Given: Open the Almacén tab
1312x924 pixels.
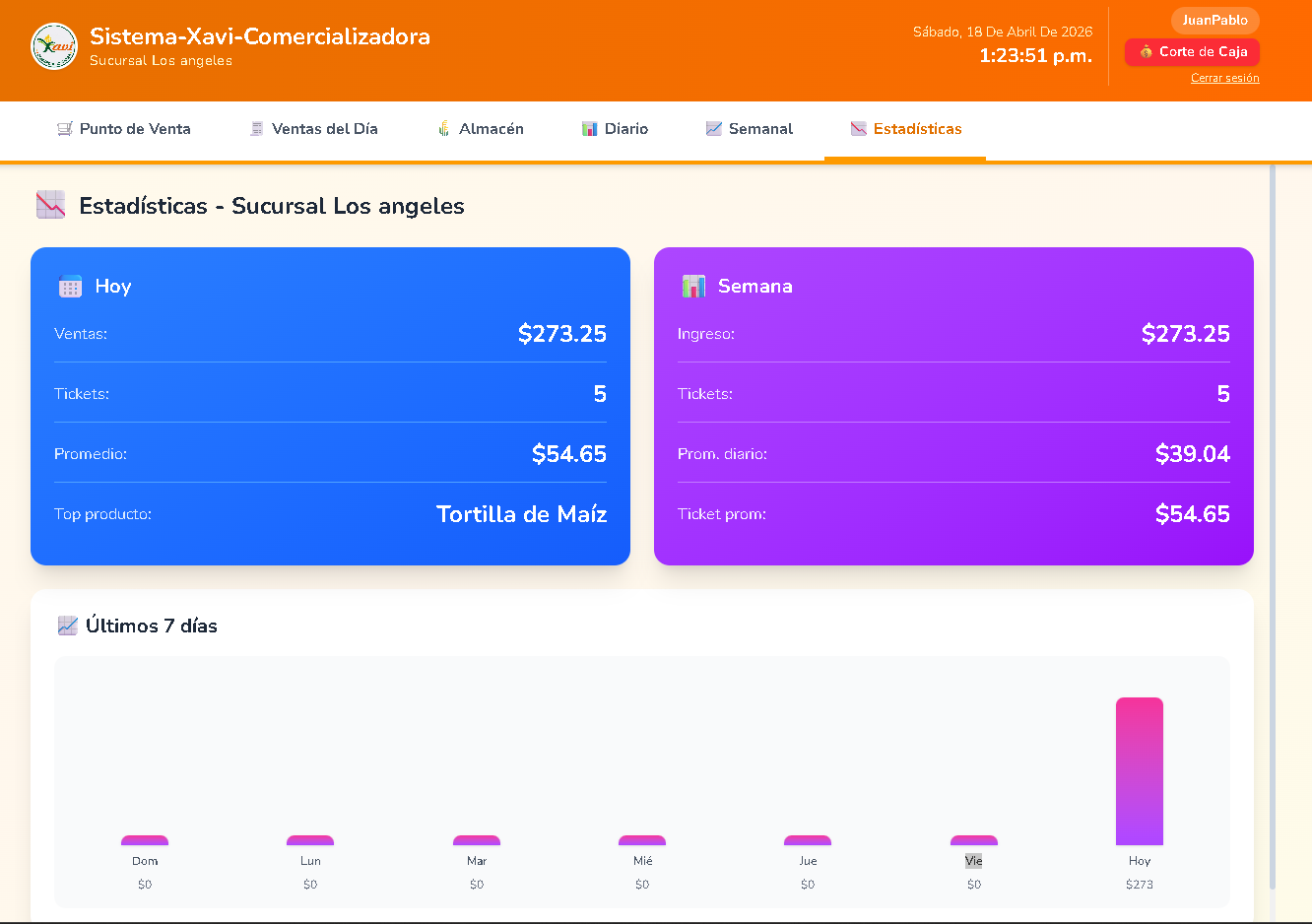Looking at the screenshot, I should pos(491,129).
